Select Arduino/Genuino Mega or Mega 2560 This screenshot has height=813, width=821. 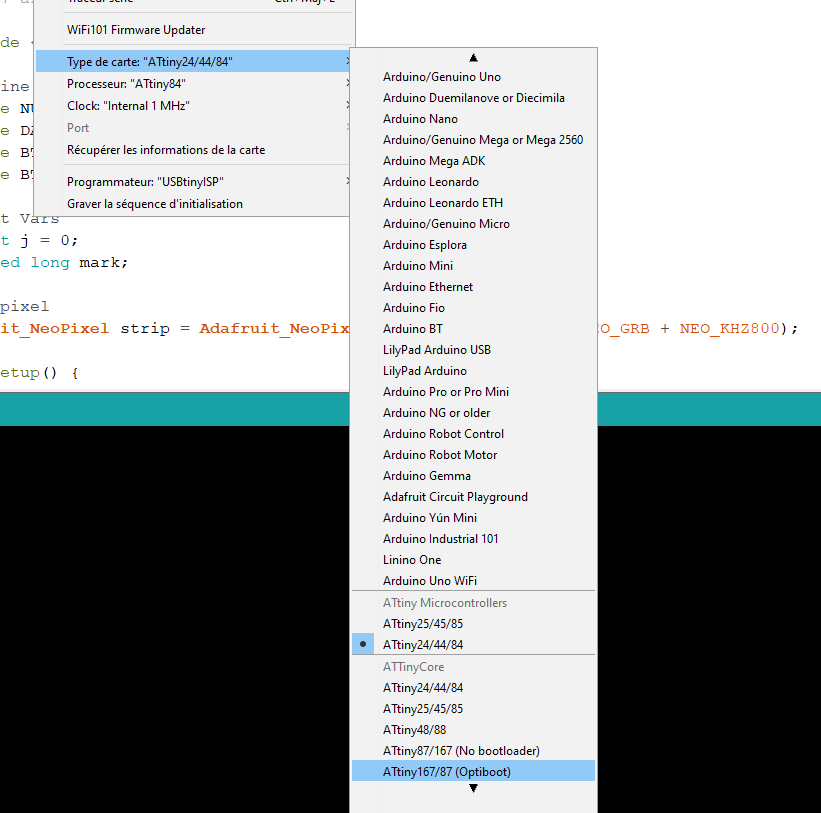point(473,140)
